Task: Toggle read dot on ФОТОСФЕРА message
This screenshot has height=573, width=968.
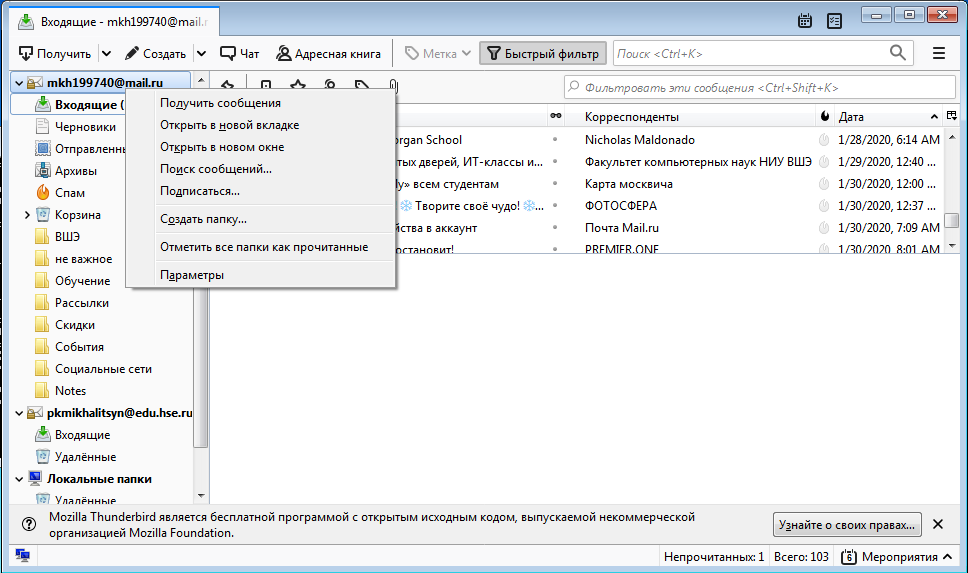Action: click(555, 206)
